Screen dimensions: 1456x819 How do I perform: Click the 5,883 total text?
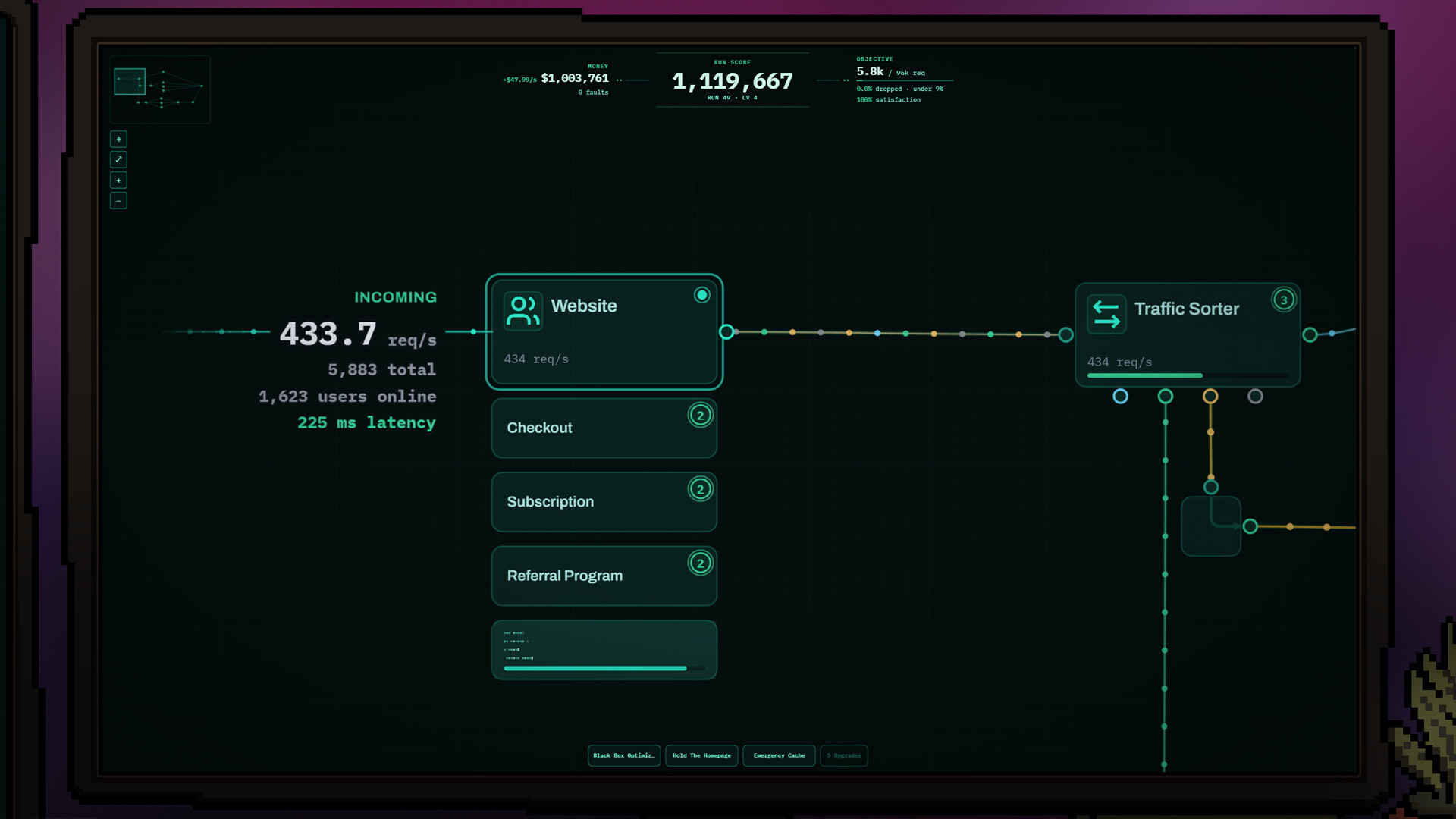coord(381,369)
